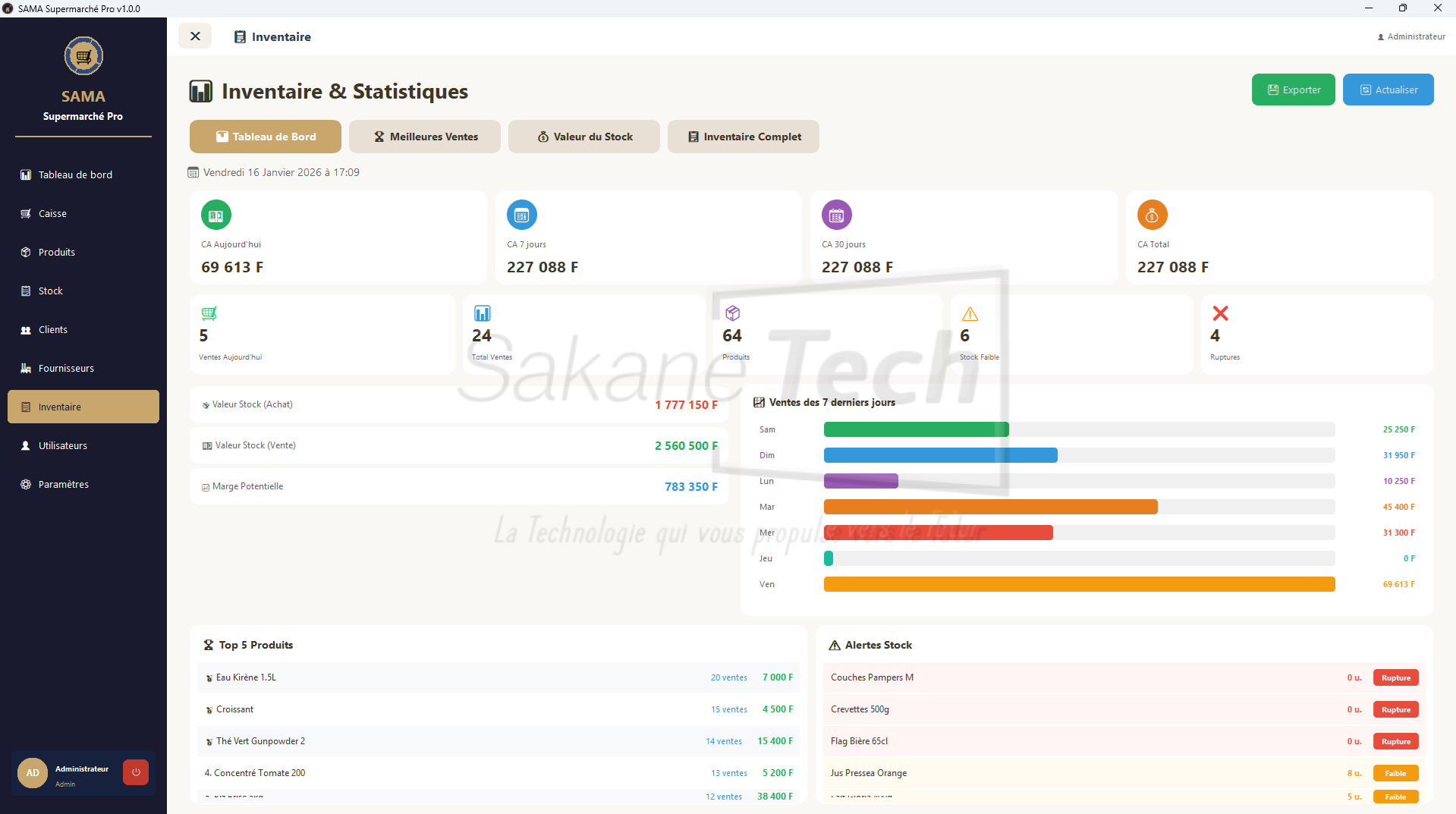
Task: Click the Concentré Tomate 200 row
Action: [498, 773]
